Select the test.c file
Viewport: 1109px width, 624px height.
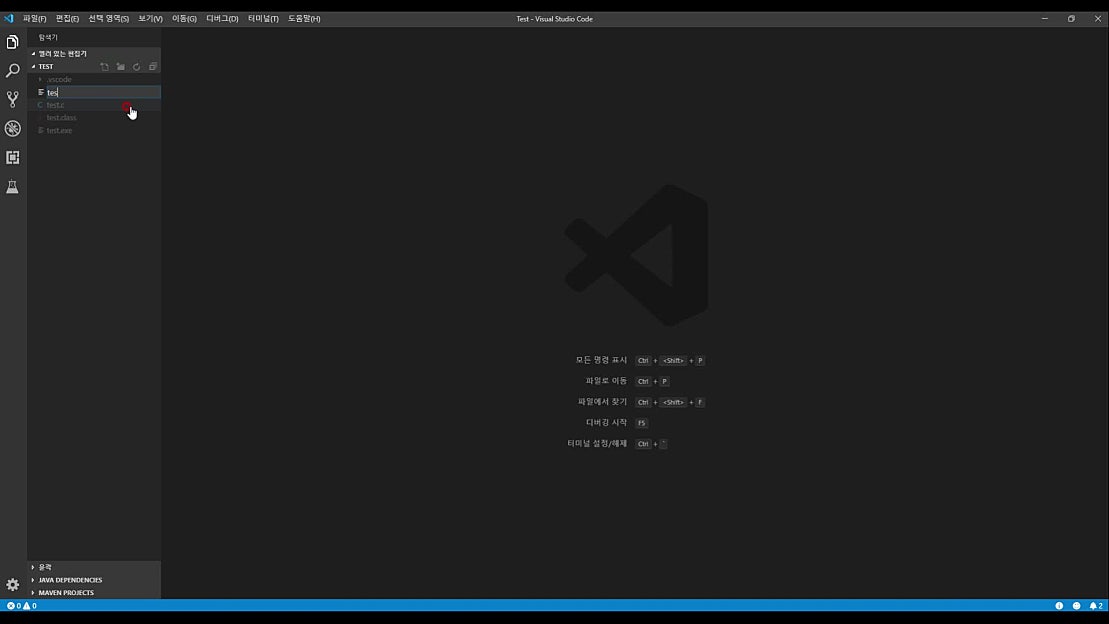[55, 104]
